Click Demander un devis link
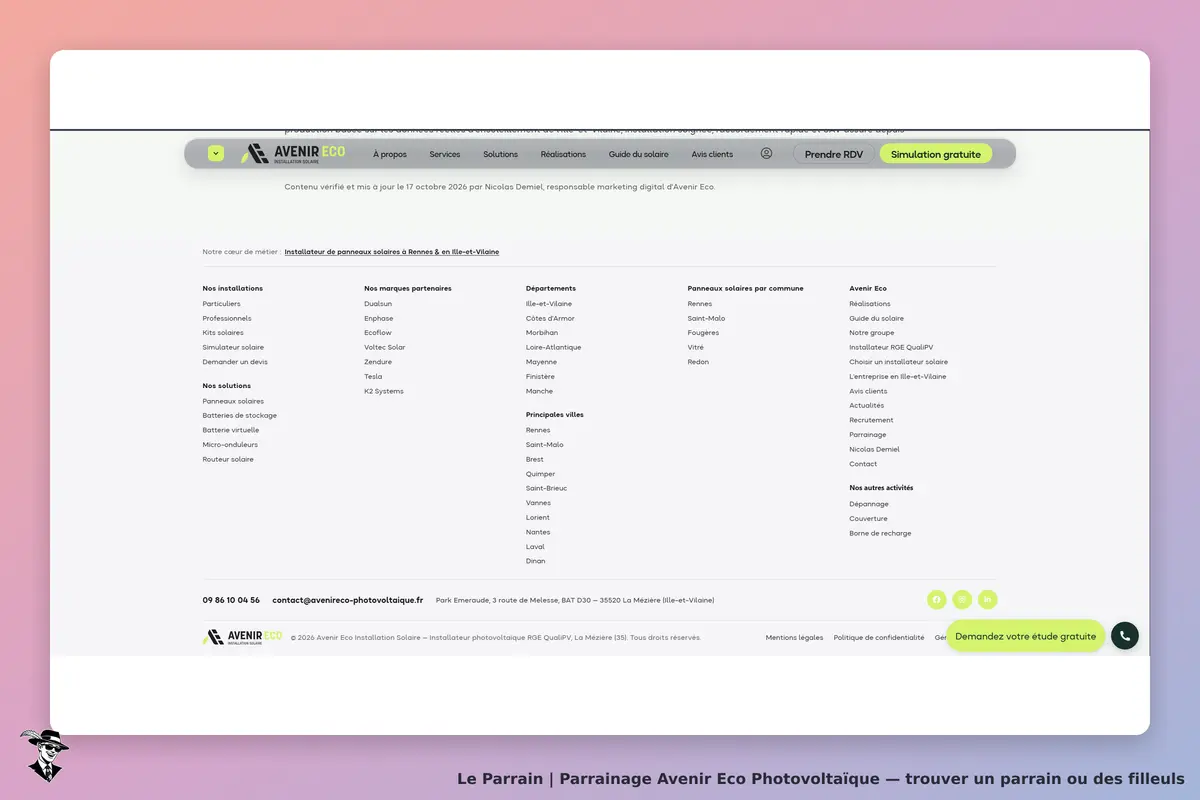1200x800 pixels. tap(235, 362)
